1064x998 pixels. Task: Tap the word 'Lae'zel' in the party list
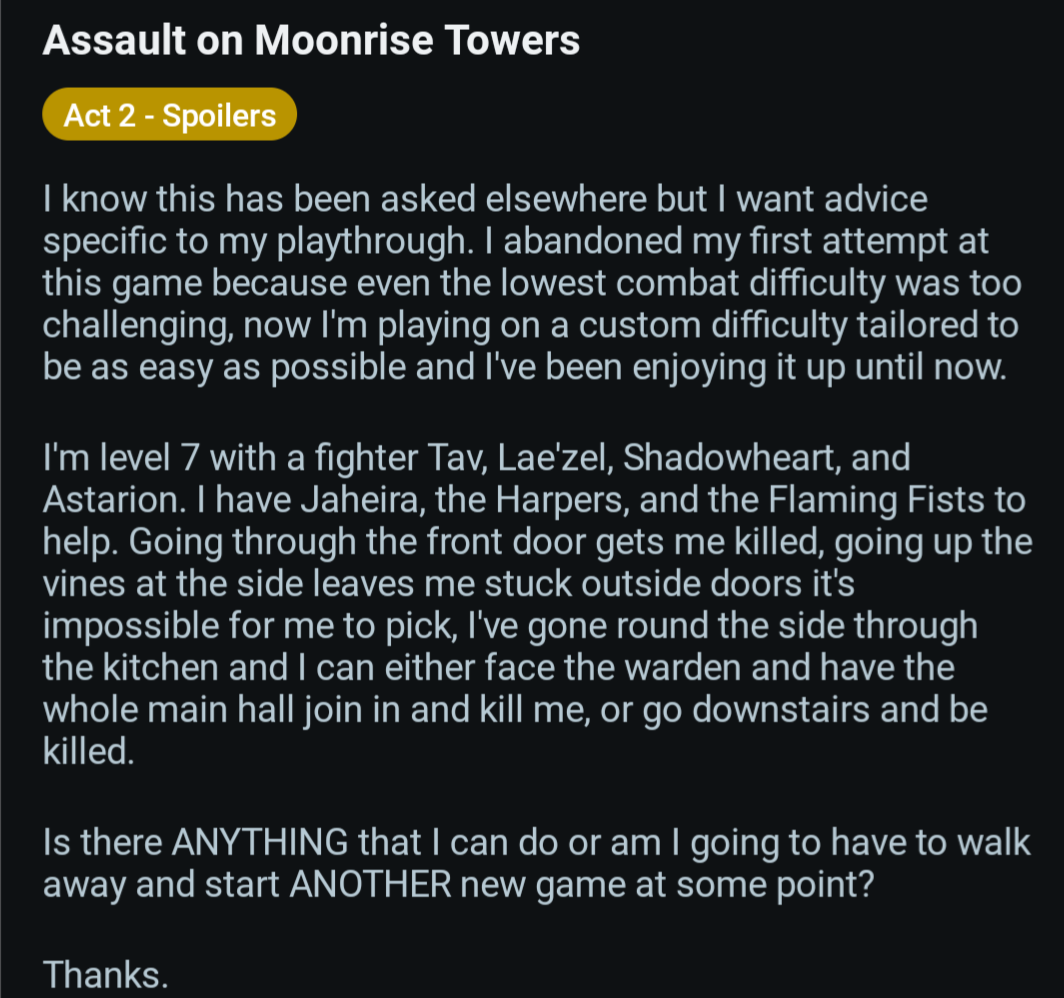pyautogui.click(x=556, y=458)
